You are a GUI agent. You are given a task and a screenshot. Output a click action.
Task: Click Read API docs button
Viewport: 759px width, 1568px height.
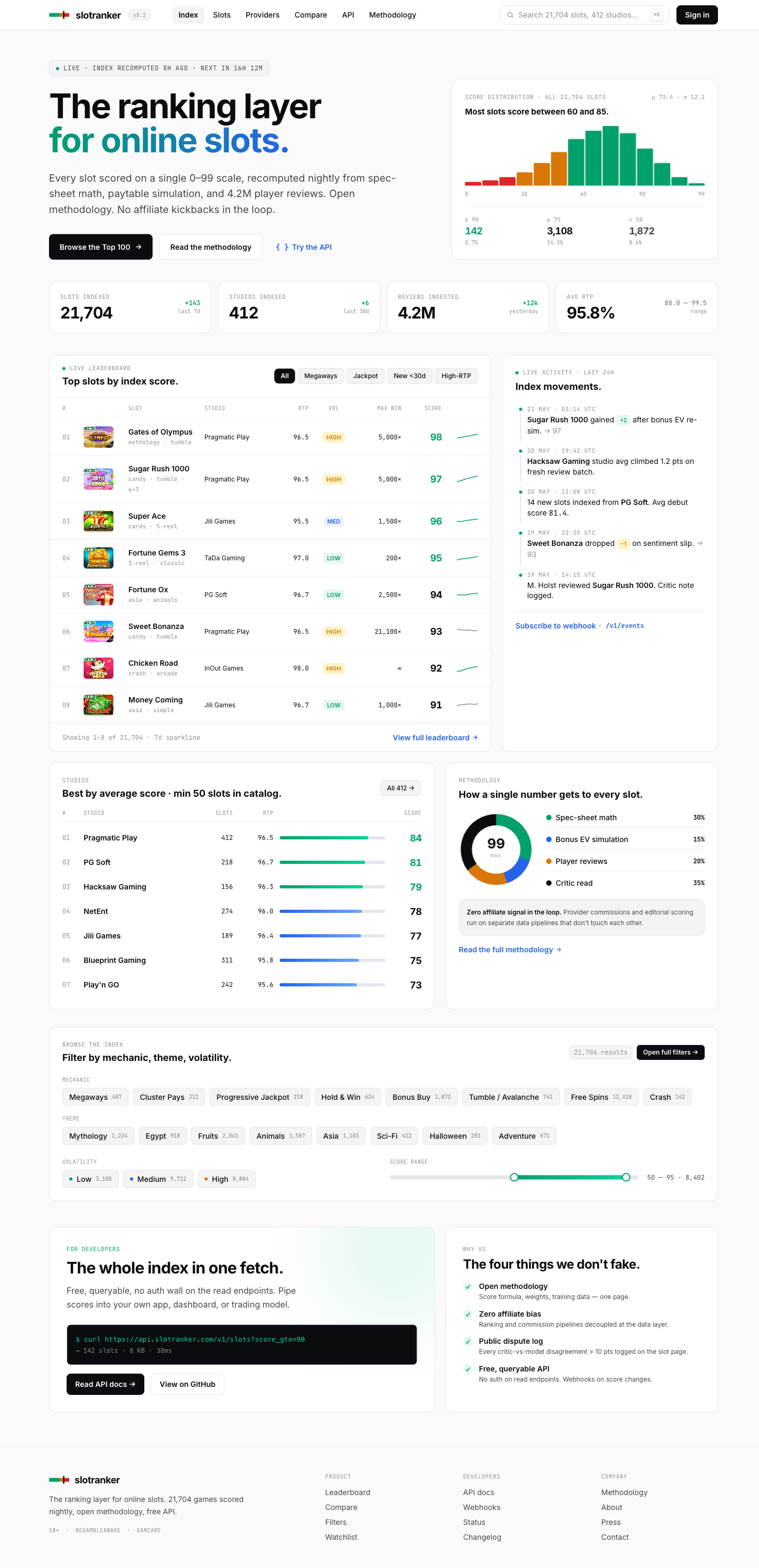click(105, 1384)
